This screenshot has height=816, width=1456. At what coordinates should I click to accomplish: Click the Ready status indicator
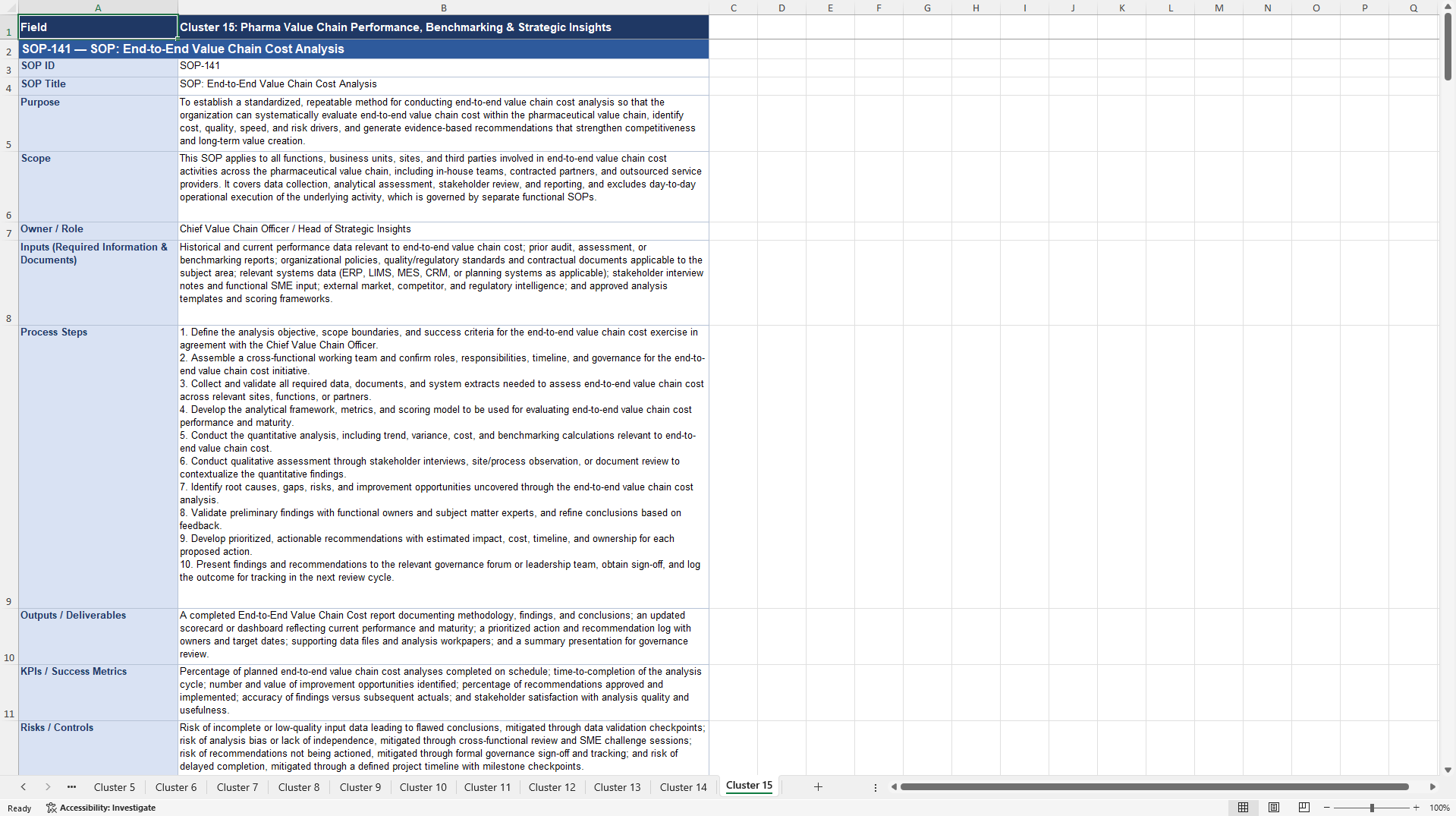click(20, 808)
